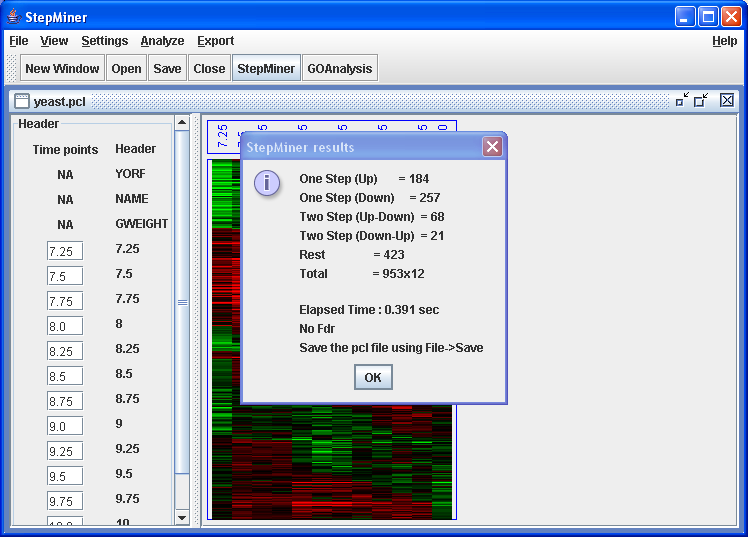Viewport: 748px width, 537px height.
Task: Click the YORF header label
Action: point(130,174)
